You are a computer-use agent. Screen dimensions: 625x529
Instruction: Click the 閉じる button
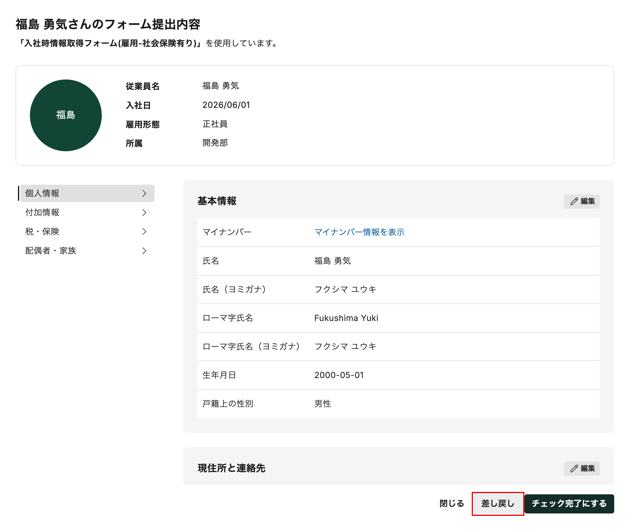[452, 503]
